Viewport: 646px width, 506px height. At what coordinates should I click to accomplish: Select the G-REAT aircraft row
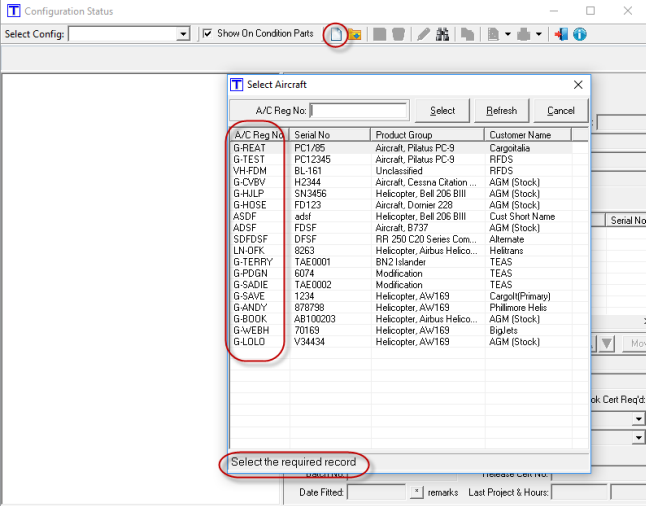point(401,148)
